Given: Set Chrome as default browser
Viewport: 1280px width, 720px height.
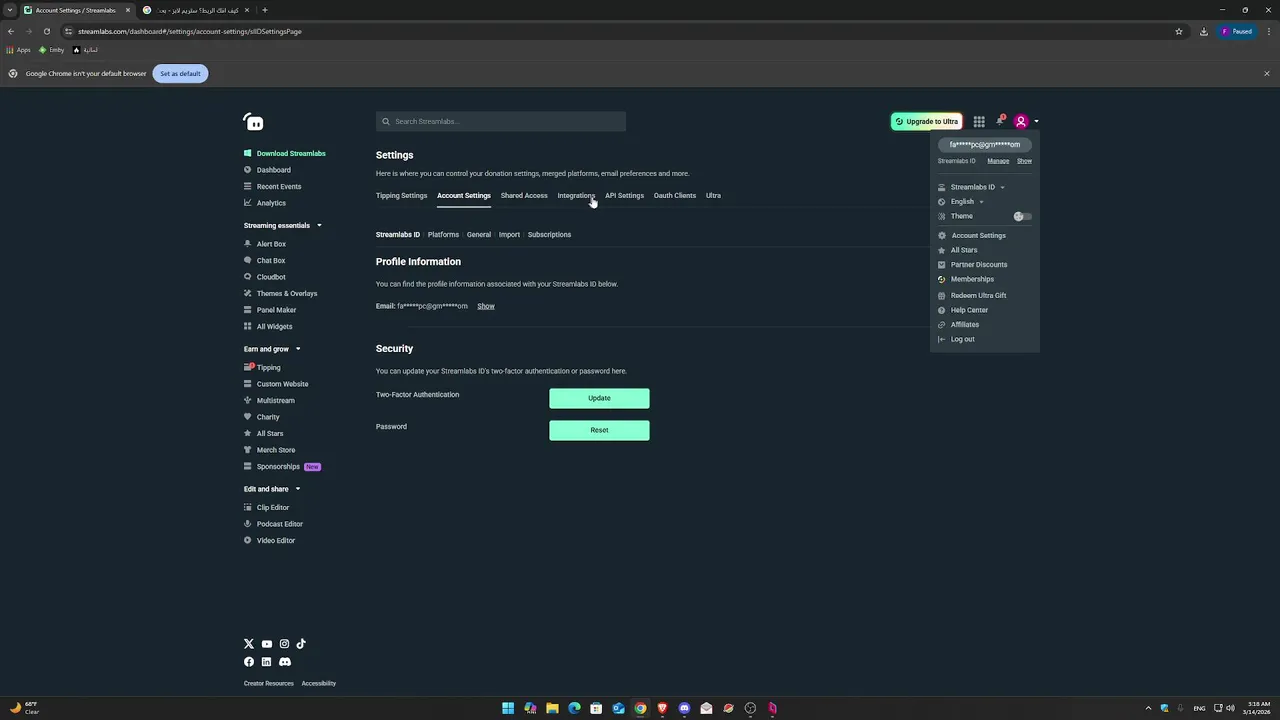Looking at the screenshot, I should (180, 73).
